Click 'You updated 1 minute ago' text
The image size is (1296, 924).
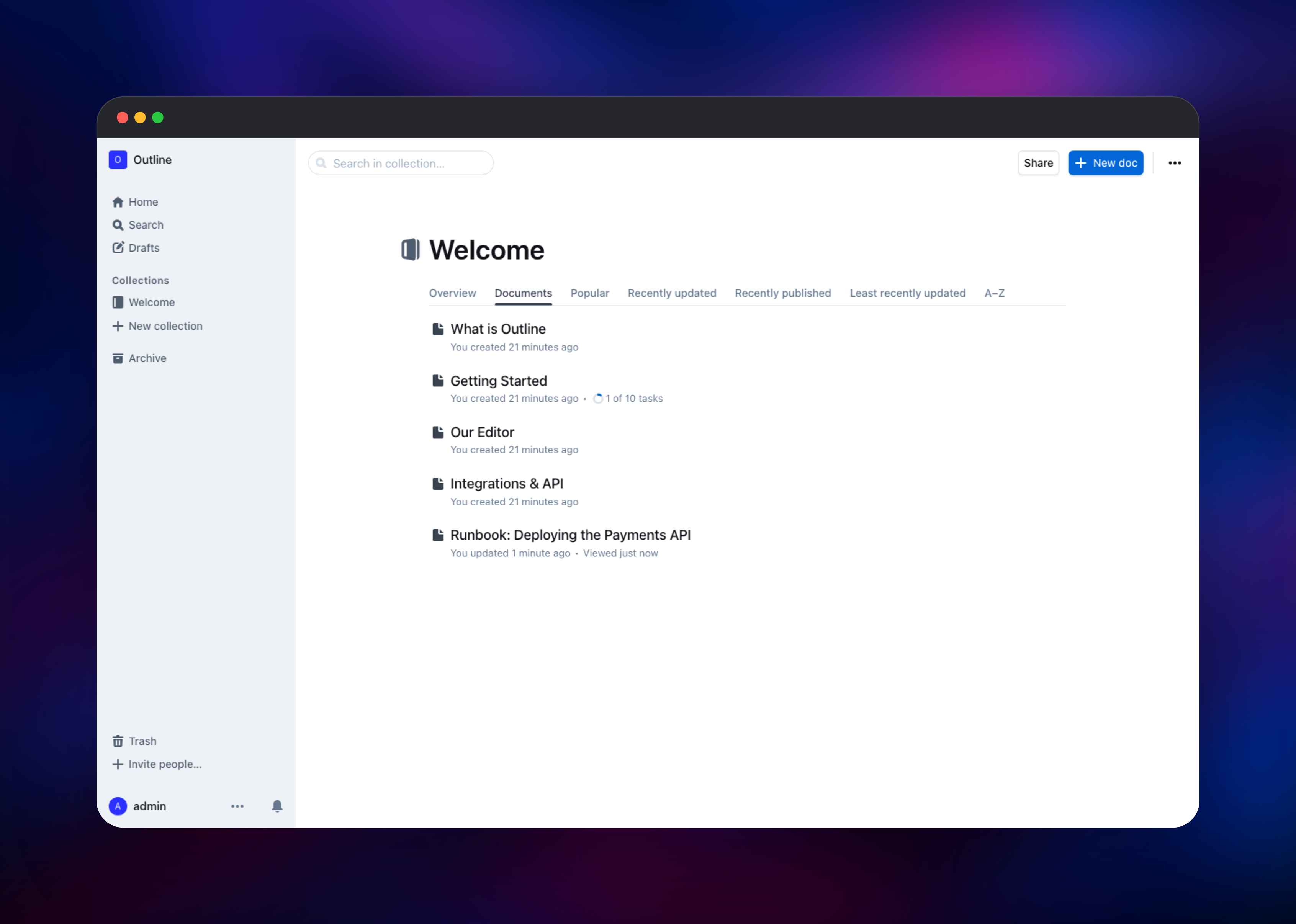pyautogui.click(x=511, y=553)
